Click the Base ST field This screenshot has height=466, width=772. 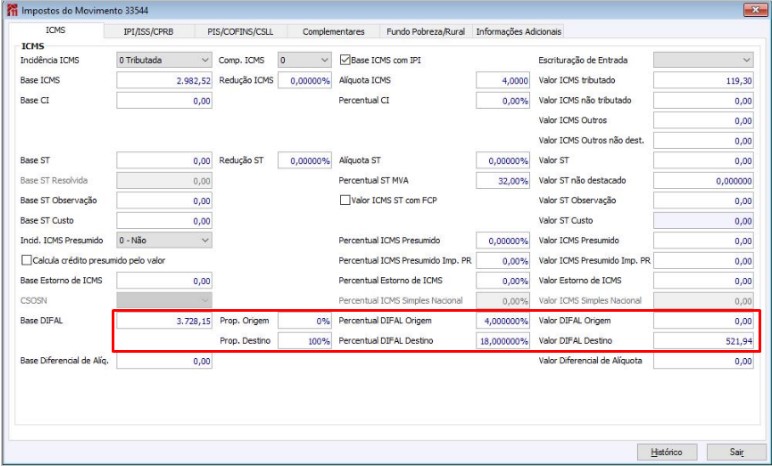coord(164,161)
